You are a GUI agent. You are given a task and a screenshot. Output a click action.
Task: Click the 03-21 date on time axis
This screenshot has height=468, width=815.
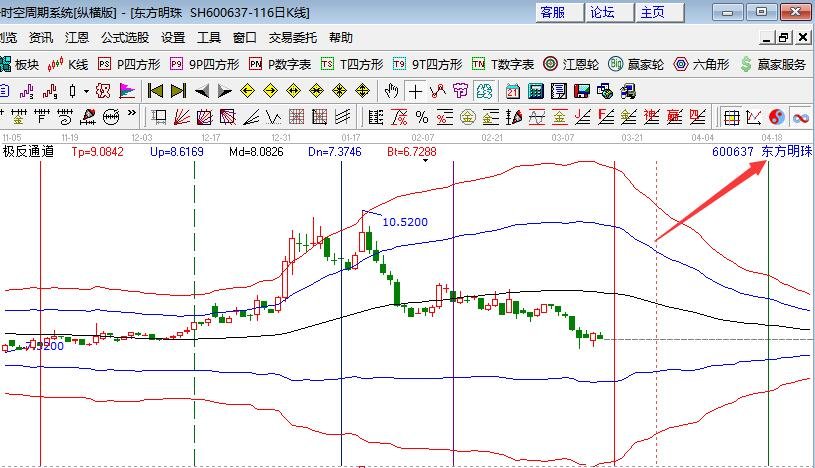coord(632,137)
